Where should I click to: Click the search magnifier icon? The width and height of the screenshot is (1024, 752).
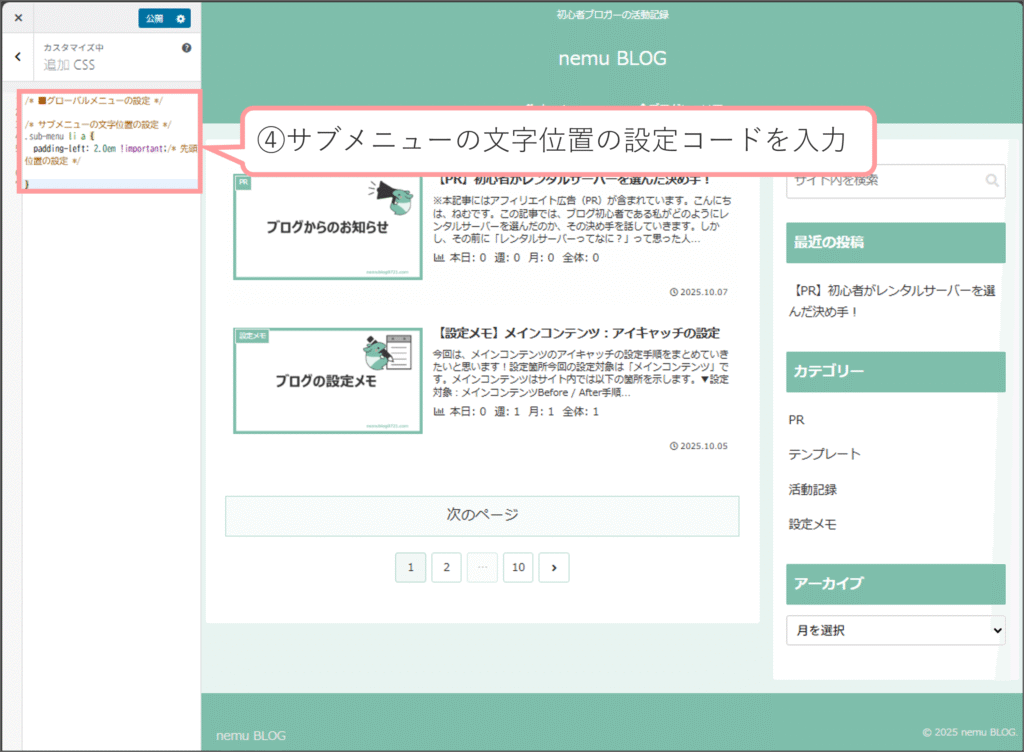992,181
